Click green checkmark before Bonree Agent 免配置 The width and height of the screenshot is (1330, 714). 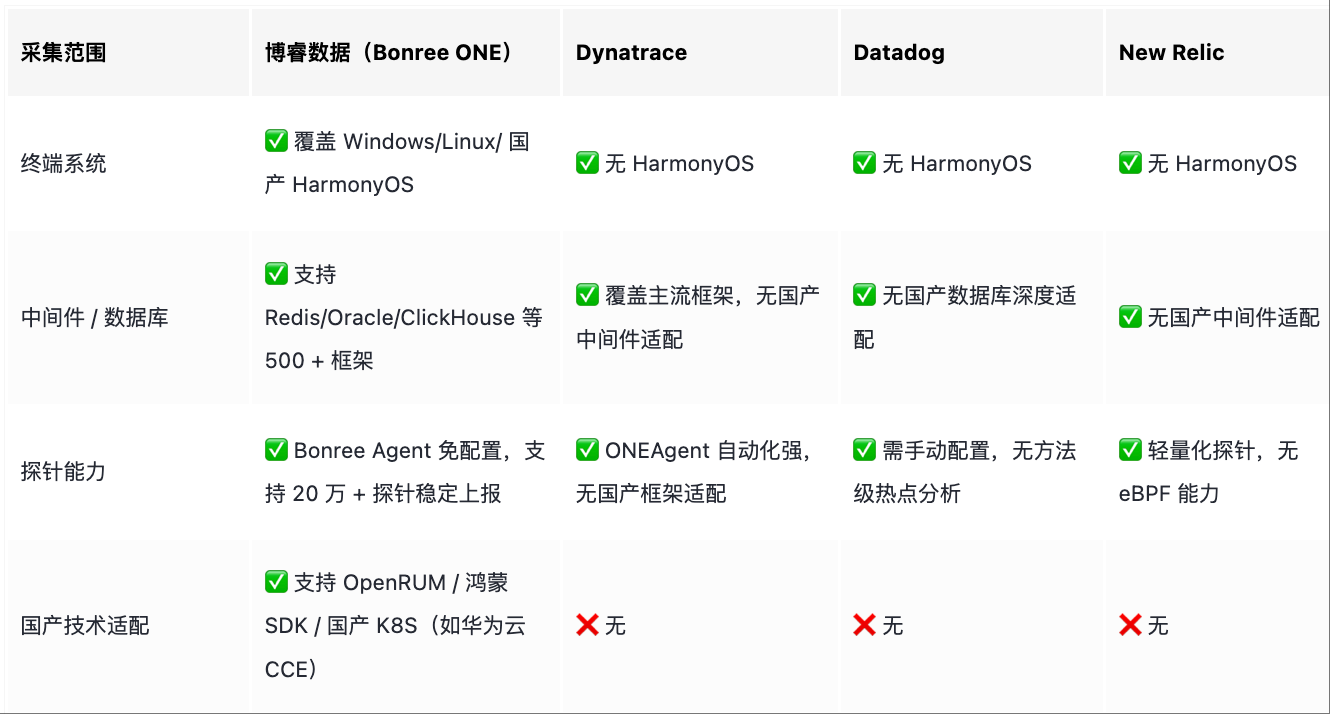click(277, 450)
